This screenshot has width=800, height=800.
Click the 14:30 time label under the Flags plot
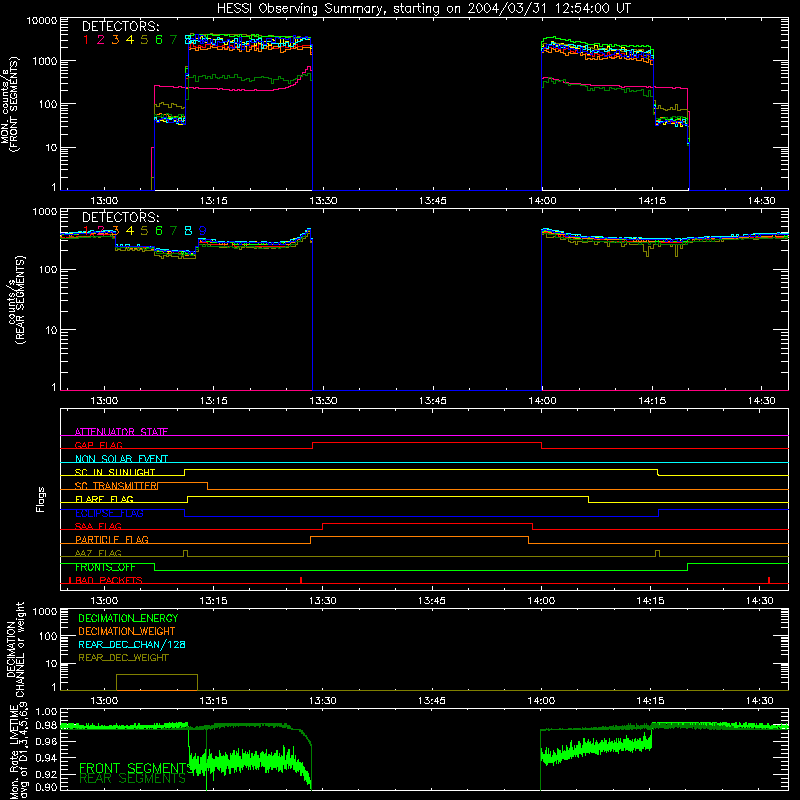[760, 601]
